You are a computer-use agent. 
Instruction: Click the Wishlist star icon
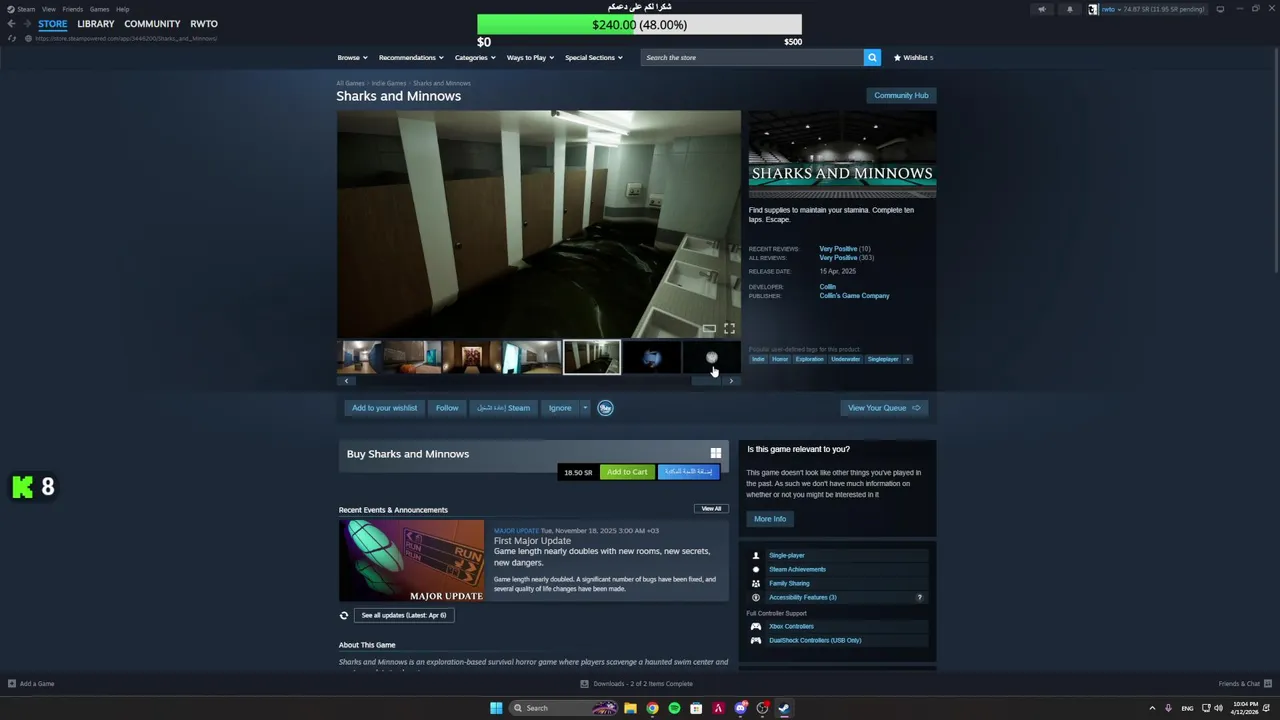(x=897, y=57)
